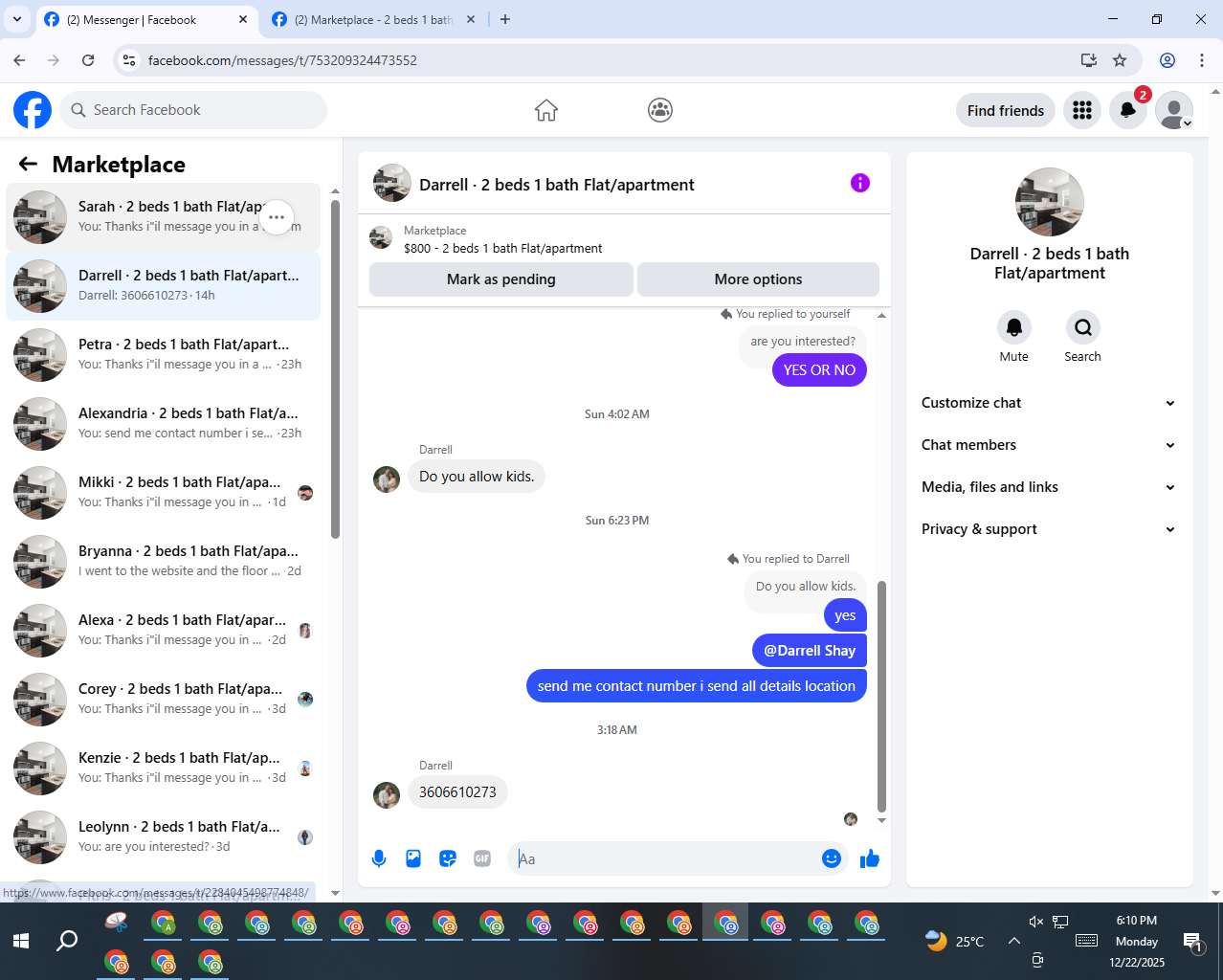Screen dimensions: 1223x980
Task: Open Windows taskbar search
Action: pyautogui.click(x=67, y=941)
